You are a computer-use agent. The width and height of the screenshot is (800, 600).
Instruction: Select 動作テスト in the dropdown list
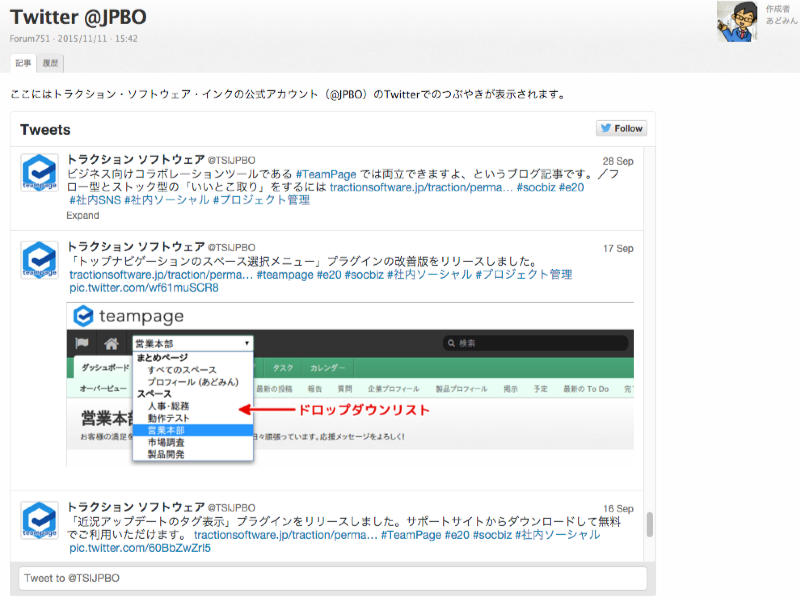point(168,418)
